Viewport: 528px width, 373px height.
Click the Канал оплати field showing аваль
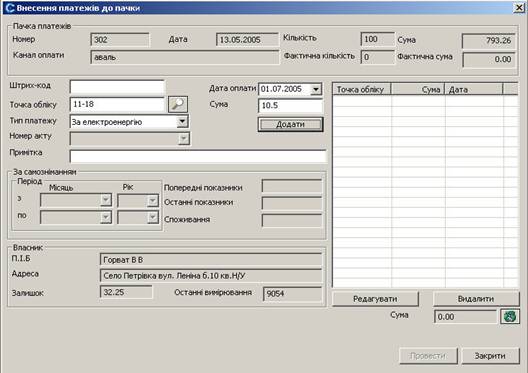pyautogui.click(x=185, y=57)
